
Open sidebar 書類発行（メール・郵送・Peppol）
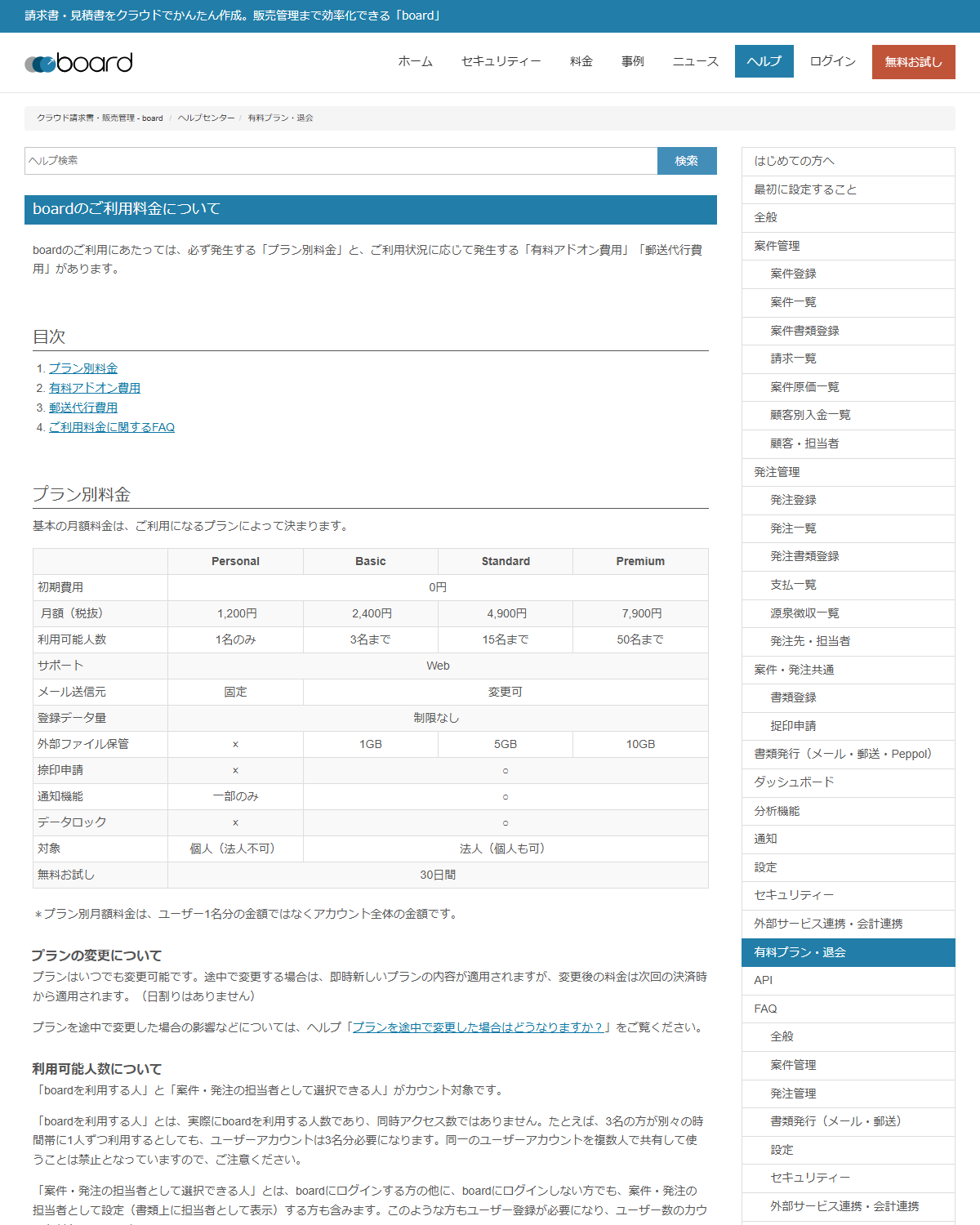click(x=848, y=754)
